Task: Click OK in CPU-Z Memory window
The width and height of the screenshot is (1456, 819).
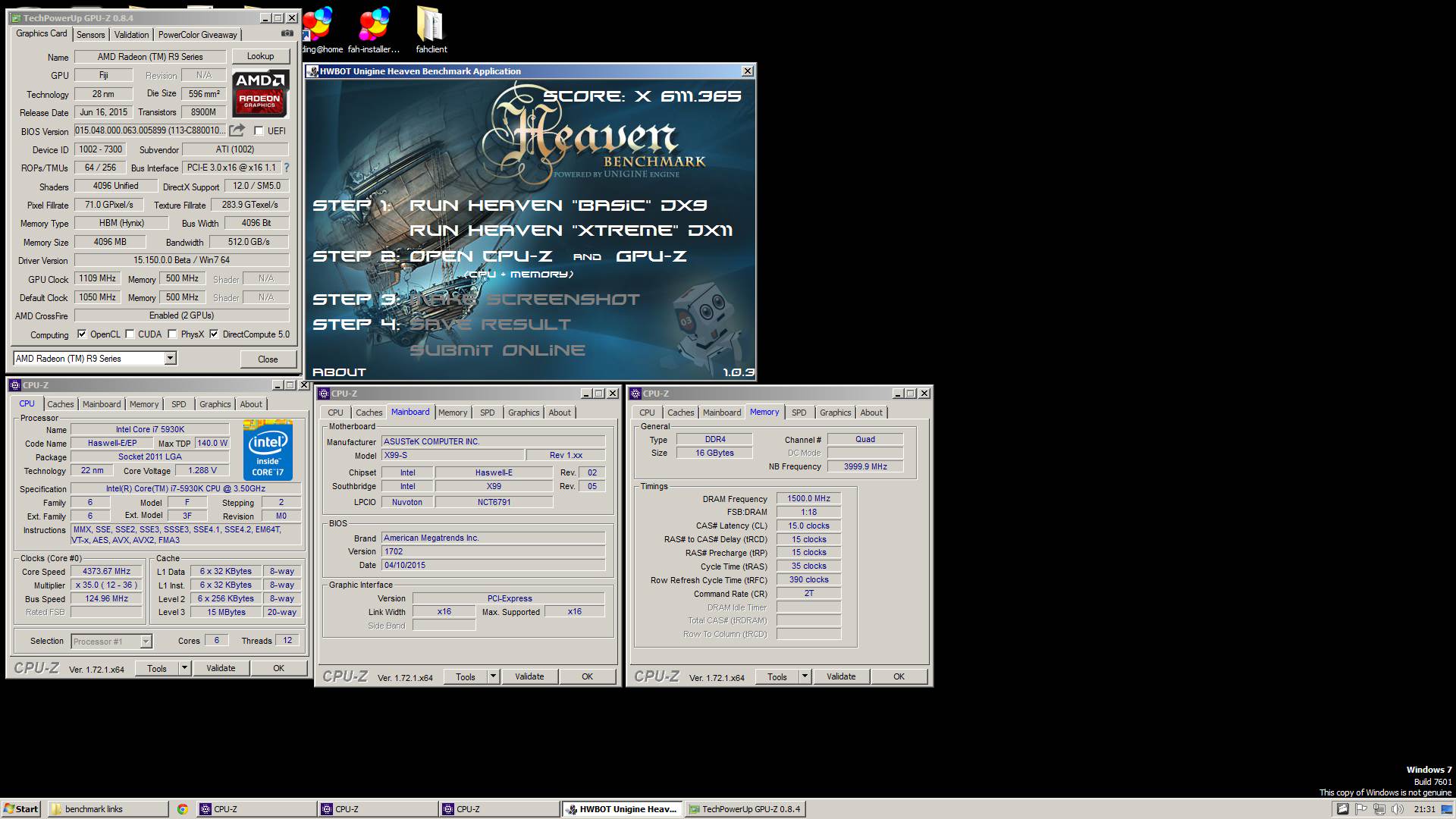Action: pos(899,676)
